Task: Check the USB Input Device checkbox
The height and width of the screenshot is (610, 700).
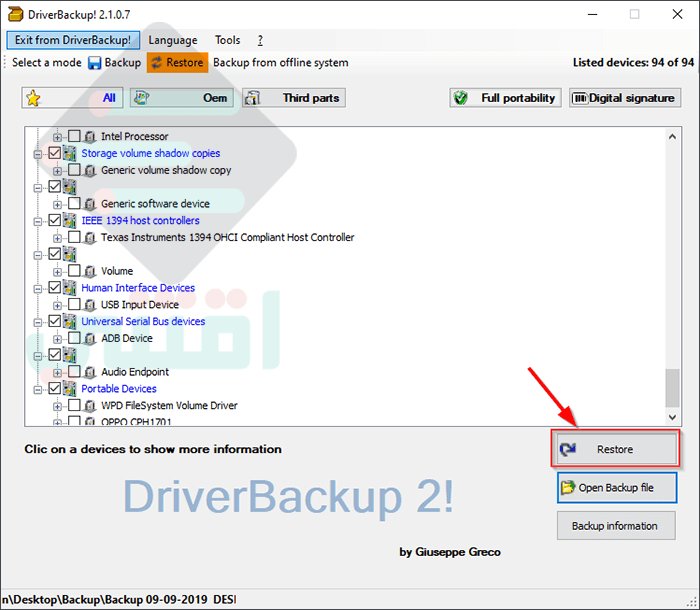Action: 74,304
